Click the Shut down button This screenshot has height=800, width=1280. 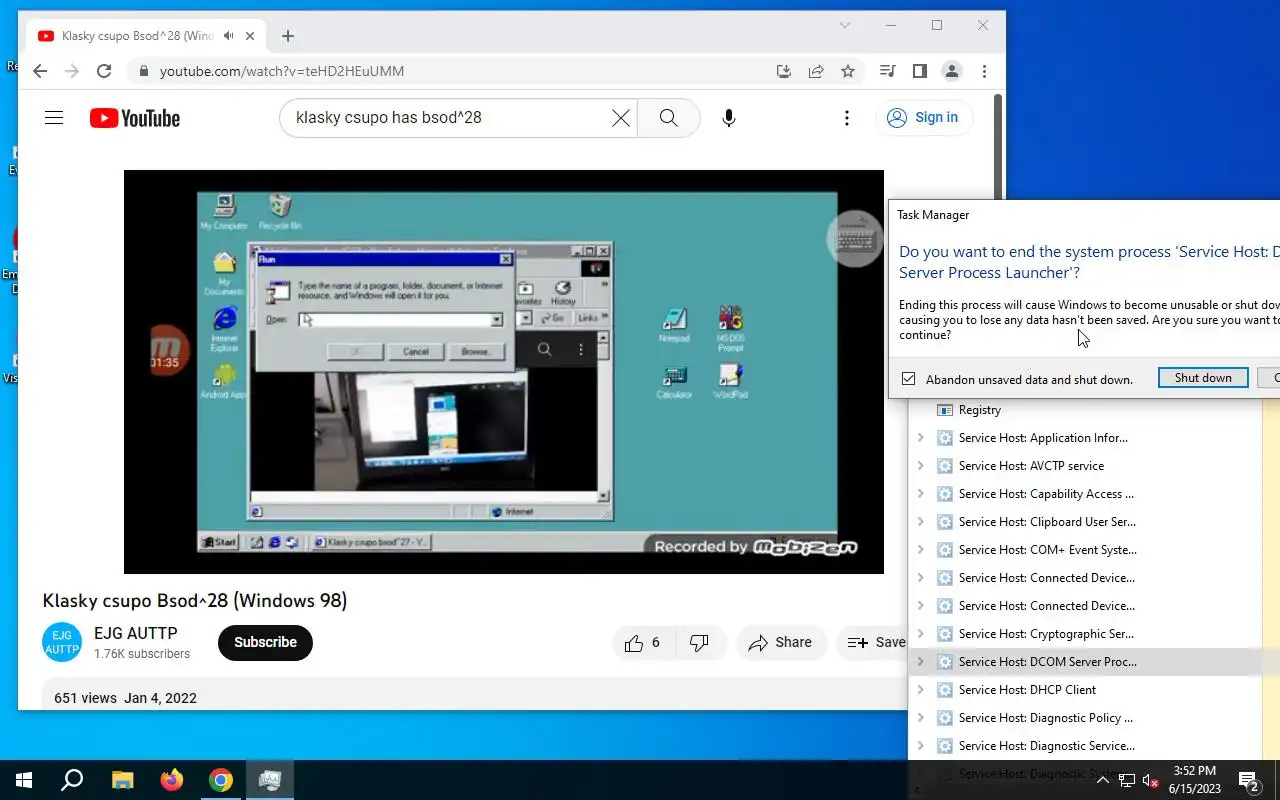point(1203,378)
